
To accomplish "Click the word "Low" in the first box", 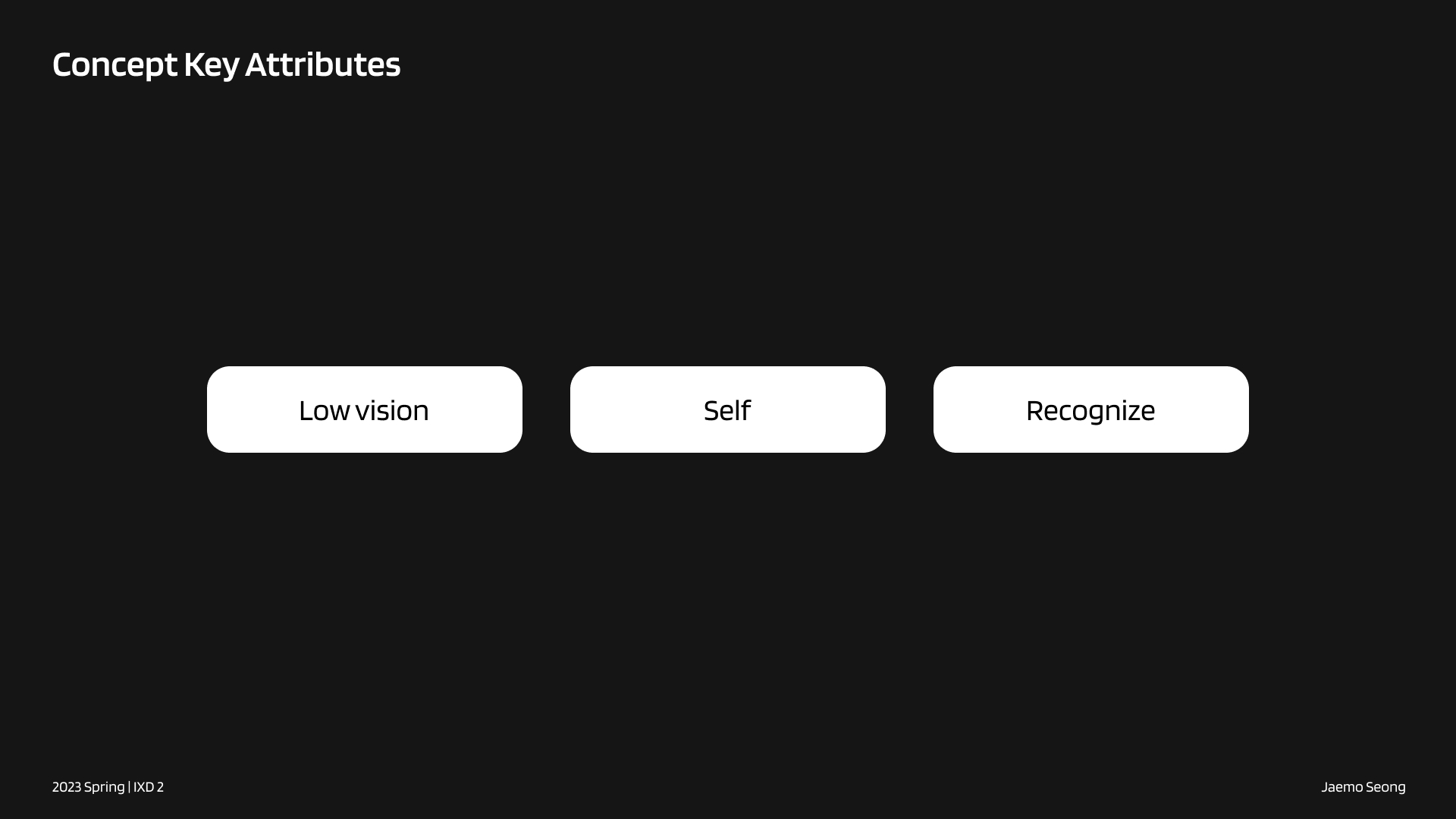I will 324,411.
